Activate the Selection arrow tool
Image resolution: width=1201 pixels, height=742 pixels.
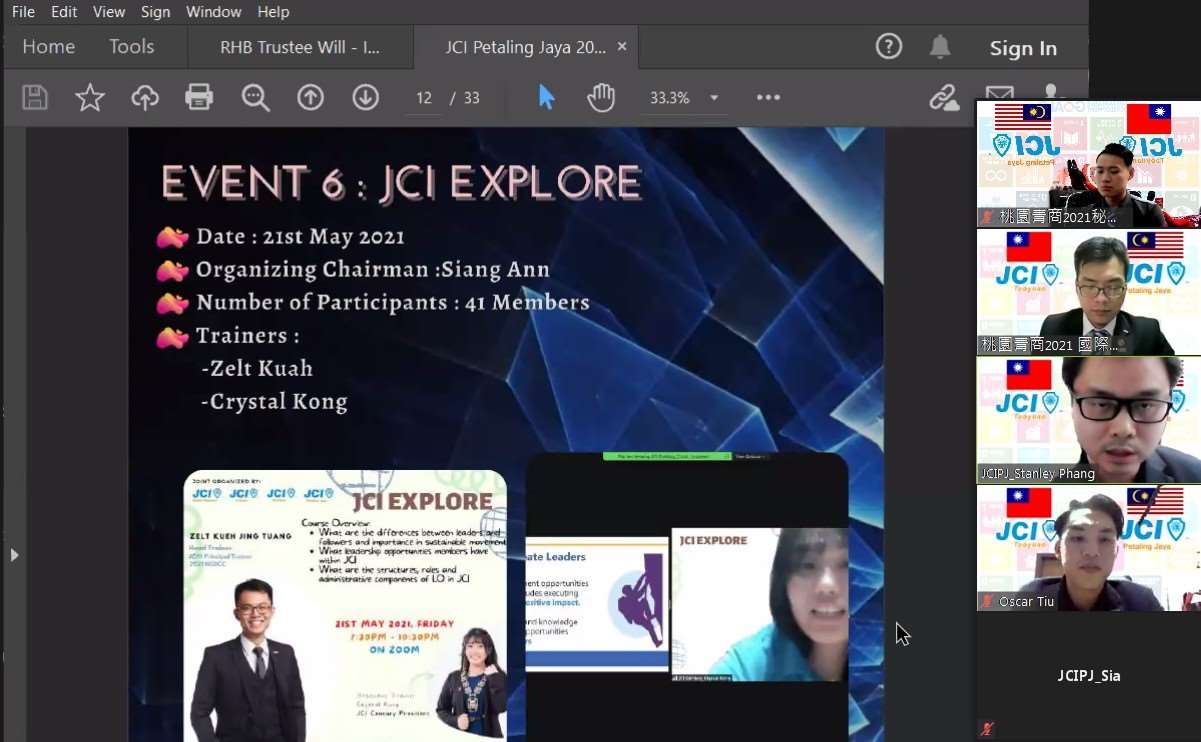pyautogui.click(x=546, y=97)
